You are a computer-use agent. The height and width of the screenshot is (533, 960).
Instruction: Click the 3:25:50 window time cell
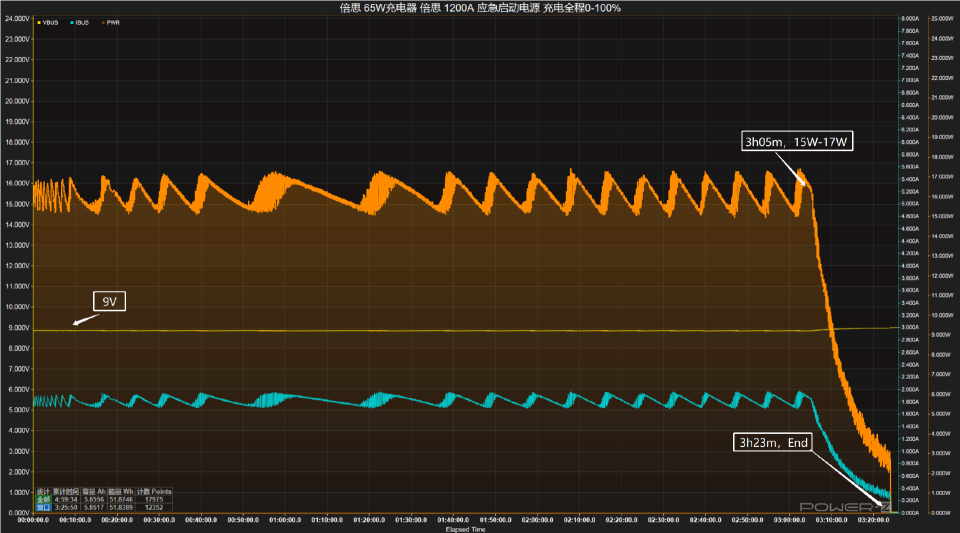[x=66, y=507]
